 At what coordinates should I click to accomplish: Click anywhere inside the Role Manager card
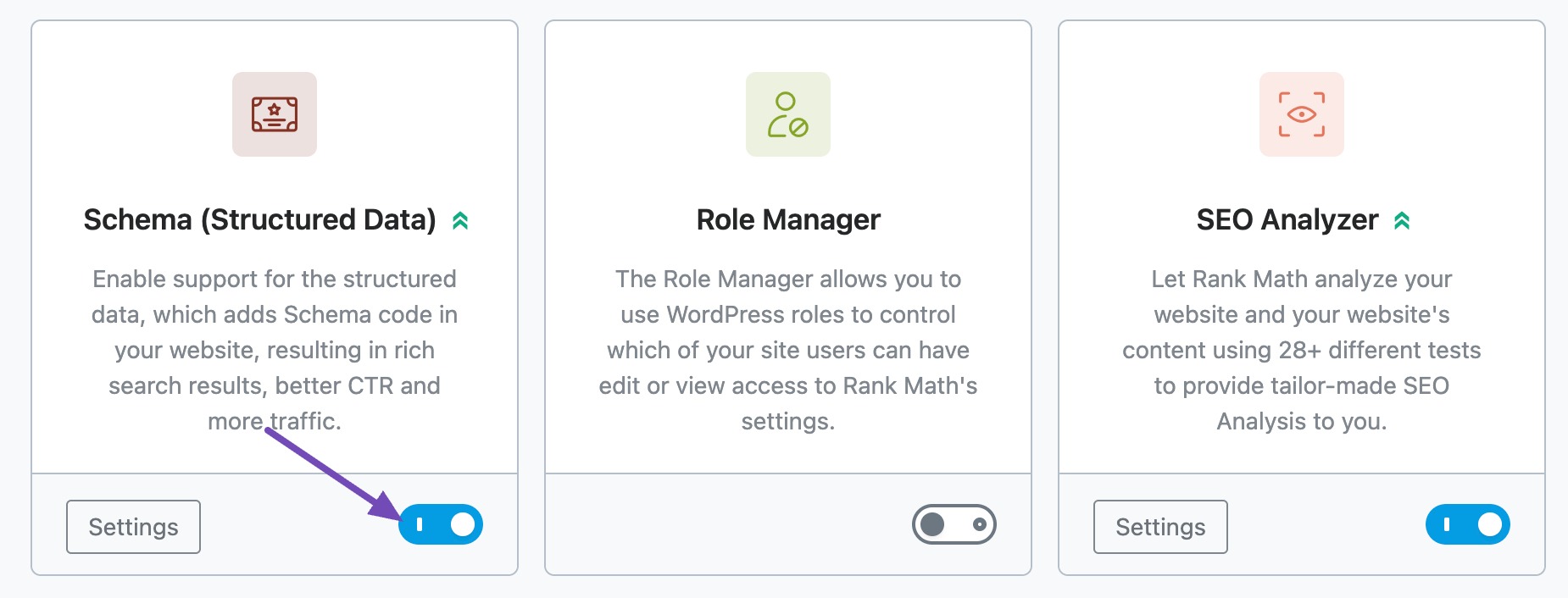[x=787, y=296]
